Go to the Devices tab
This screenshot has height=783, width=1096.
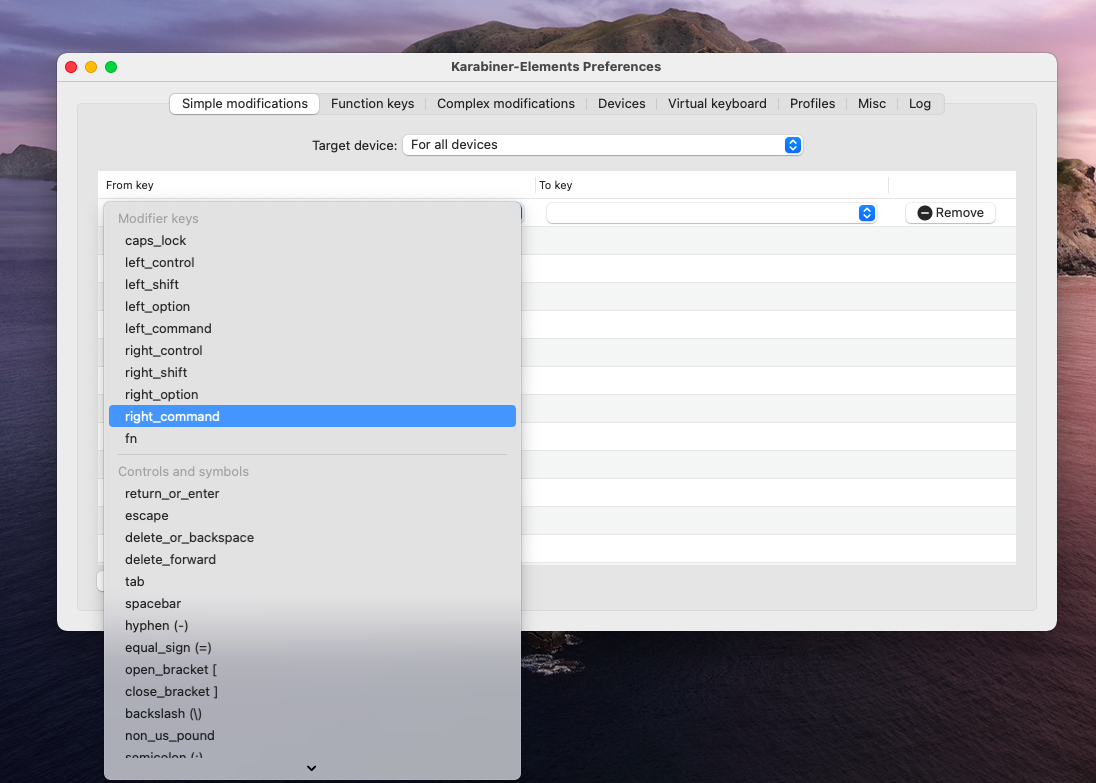pos(621,103)
